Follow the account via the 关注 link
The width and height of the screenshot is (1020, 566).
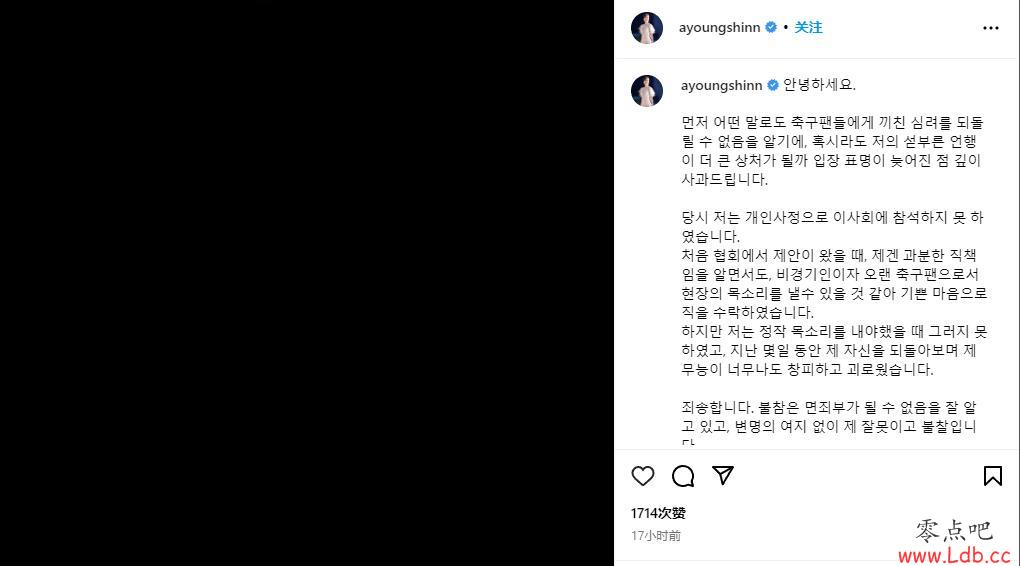(x=808, y=27)
